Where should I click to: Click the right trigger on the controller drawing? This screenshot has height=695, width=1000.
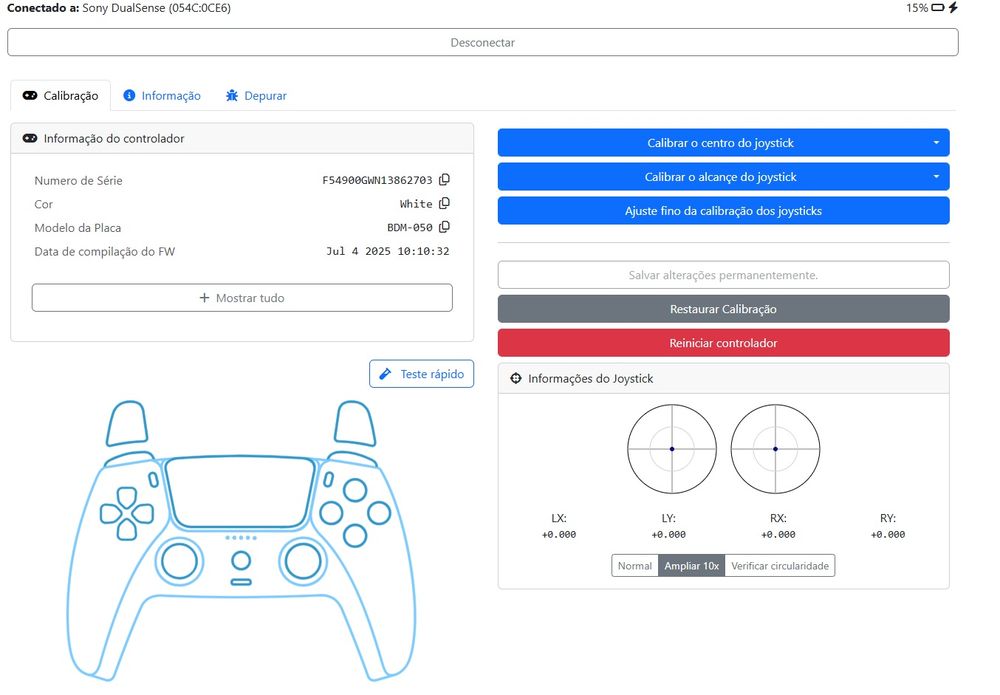(355, 423)
